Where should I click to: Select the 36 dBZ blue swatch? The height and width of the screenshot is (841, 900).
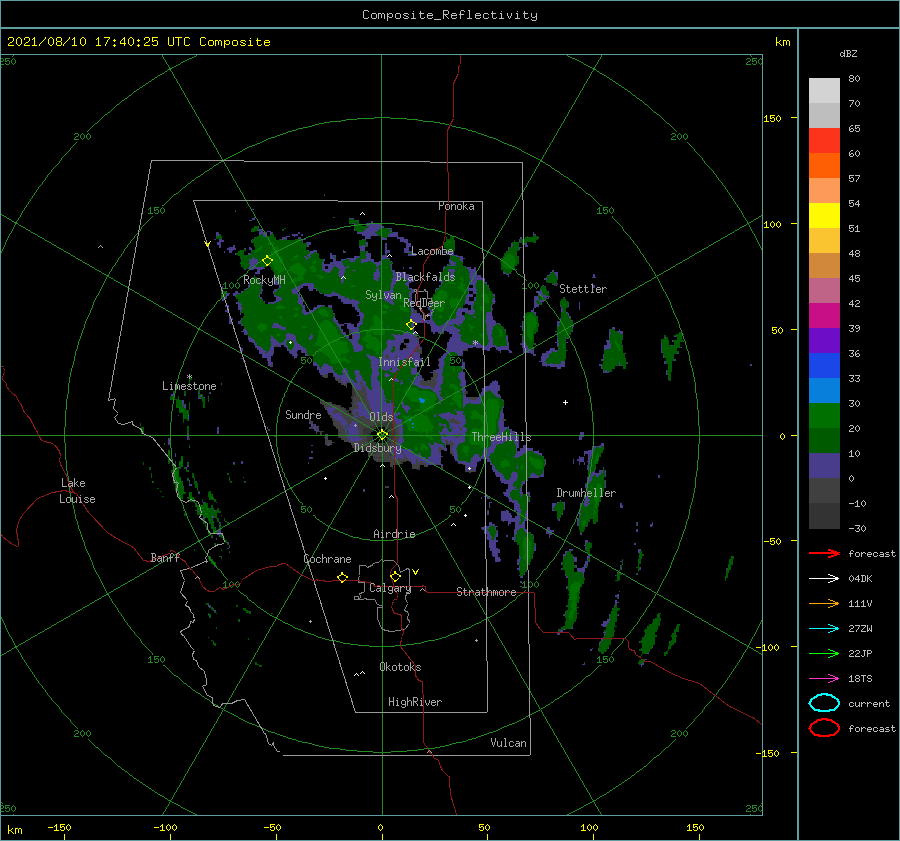(x=824, y=365)
